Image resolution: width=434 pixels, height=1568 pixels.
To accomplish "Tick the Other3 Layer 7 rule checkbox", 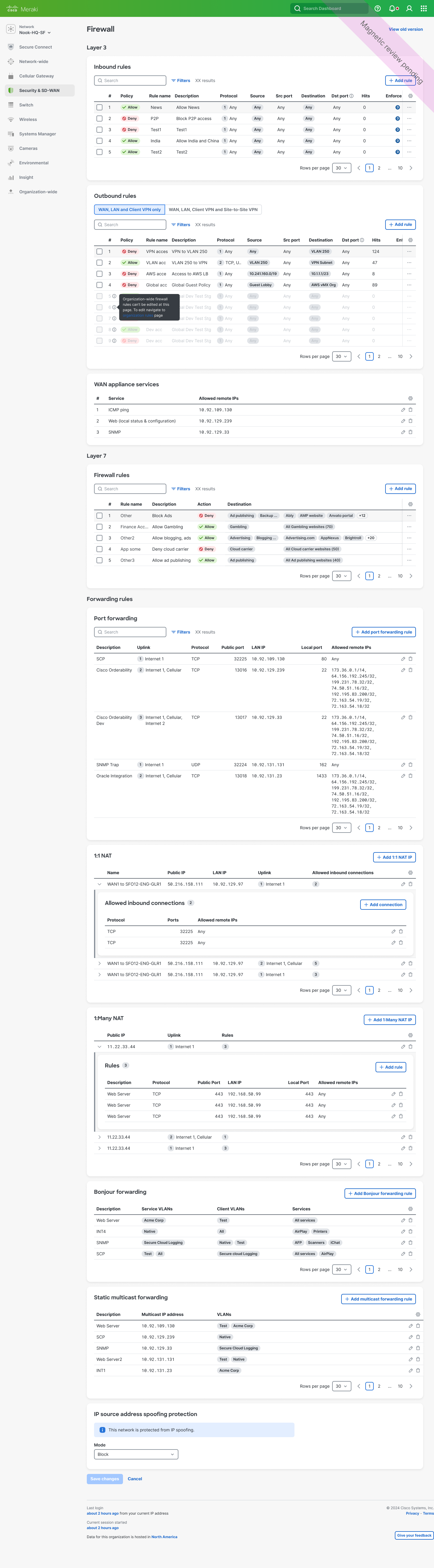I will point(99,561).
